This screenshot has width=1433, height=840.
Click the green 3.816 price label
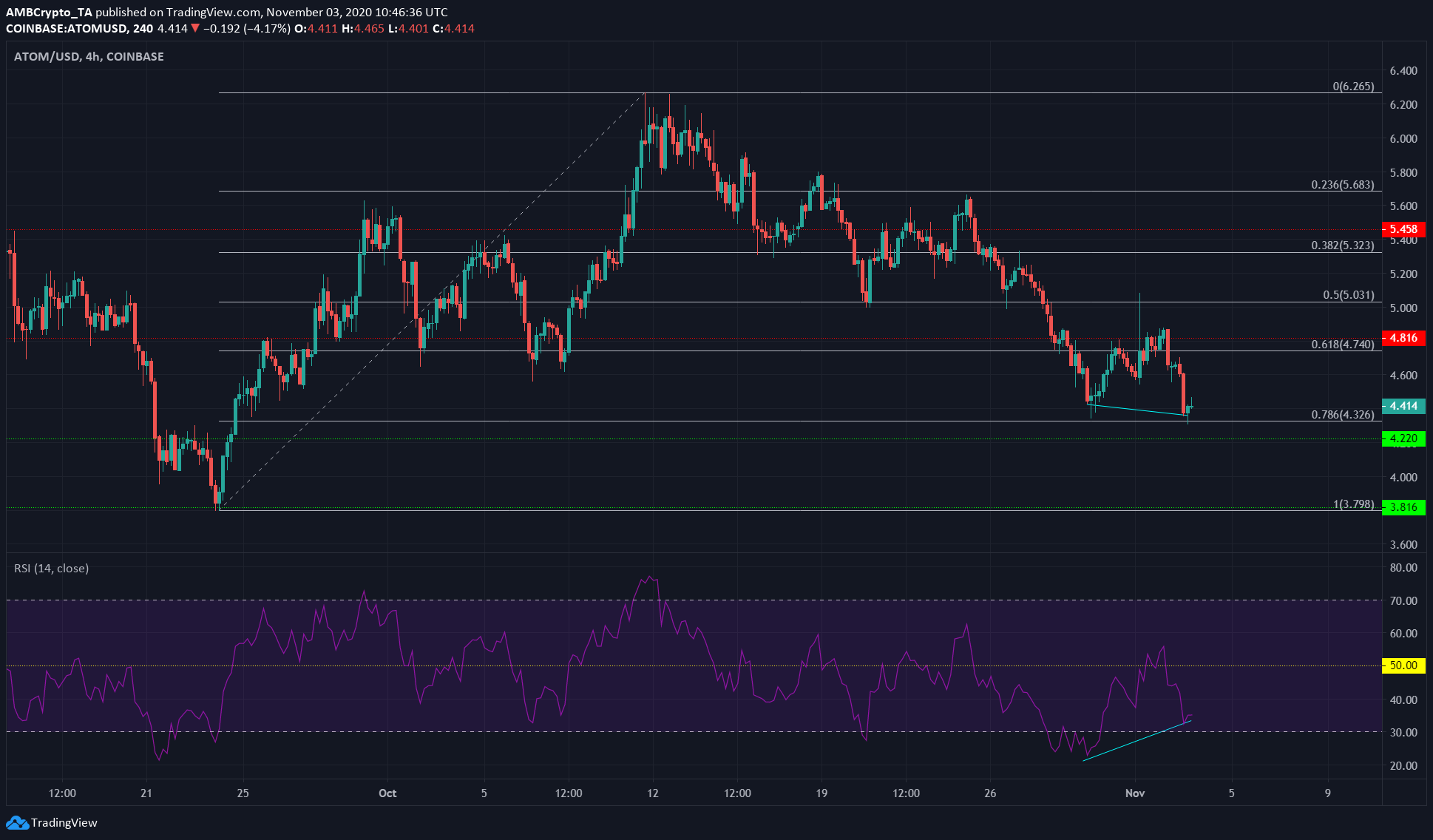coord(1403,507)
